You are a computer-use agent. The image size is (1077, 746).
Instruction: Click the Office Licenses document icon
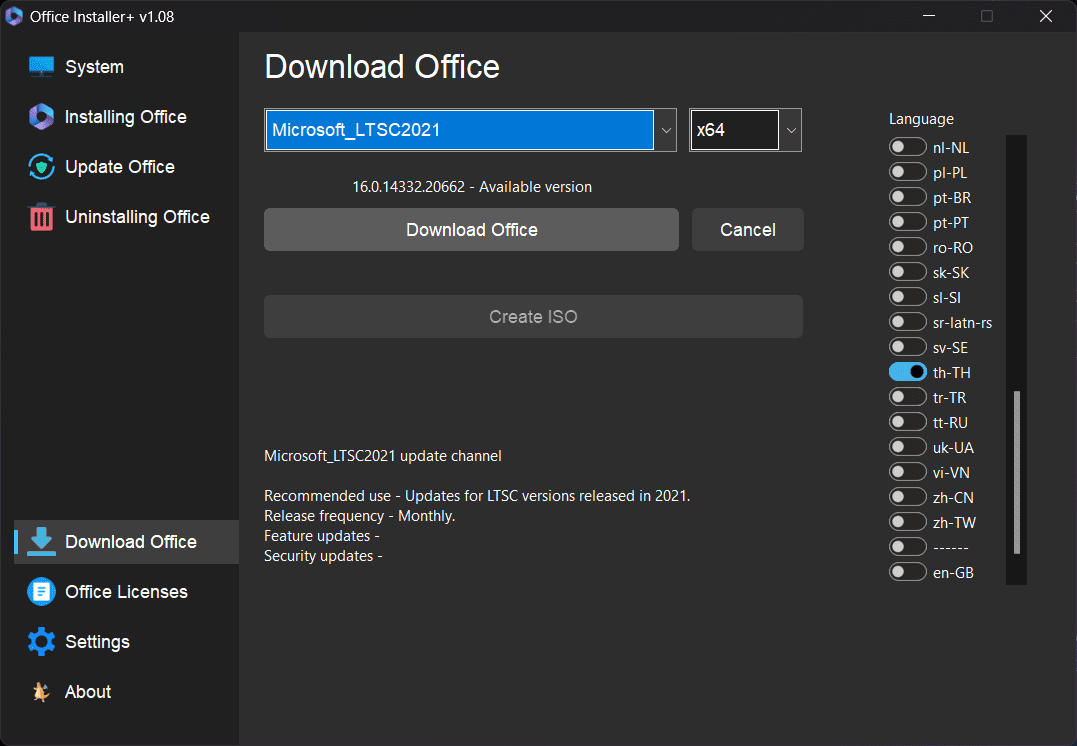point(41,591)
